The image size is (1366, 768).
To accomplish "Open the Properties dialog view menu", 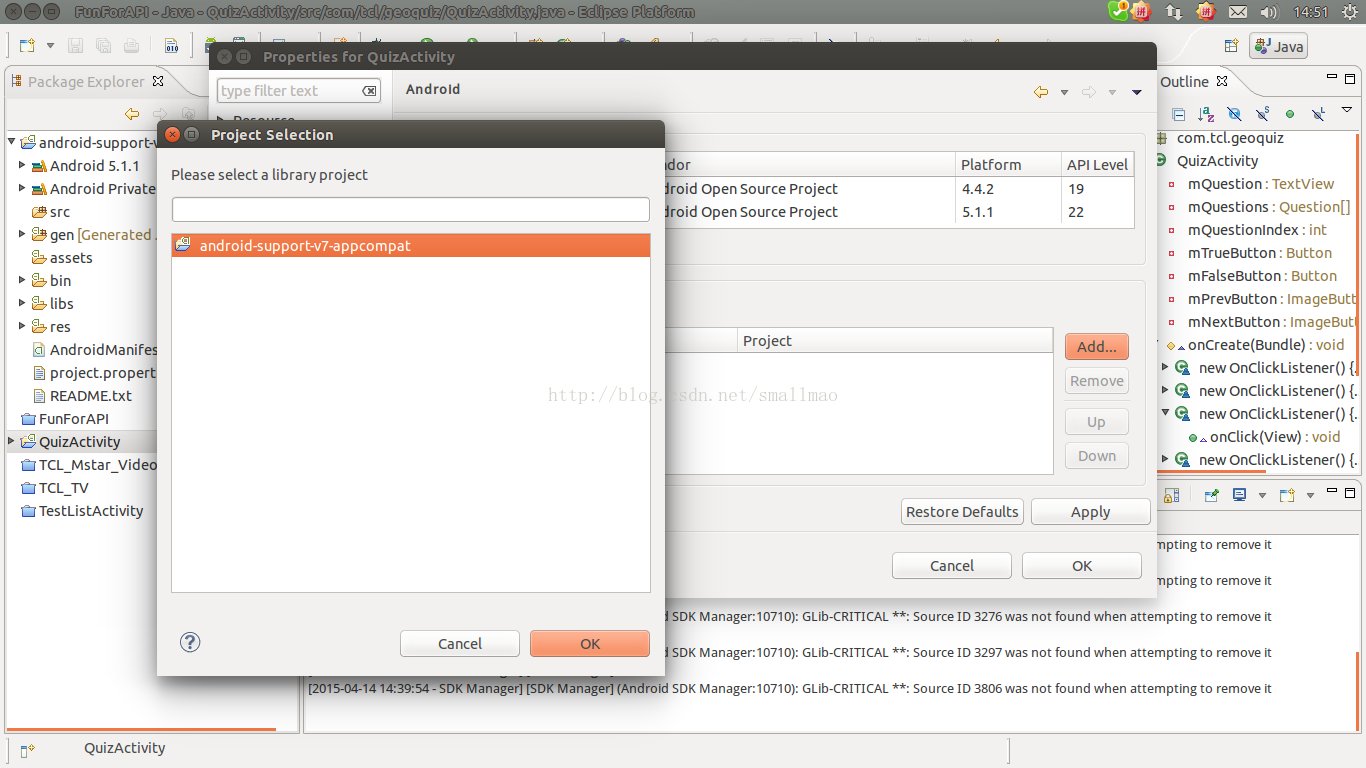I will click(1137, 92).
